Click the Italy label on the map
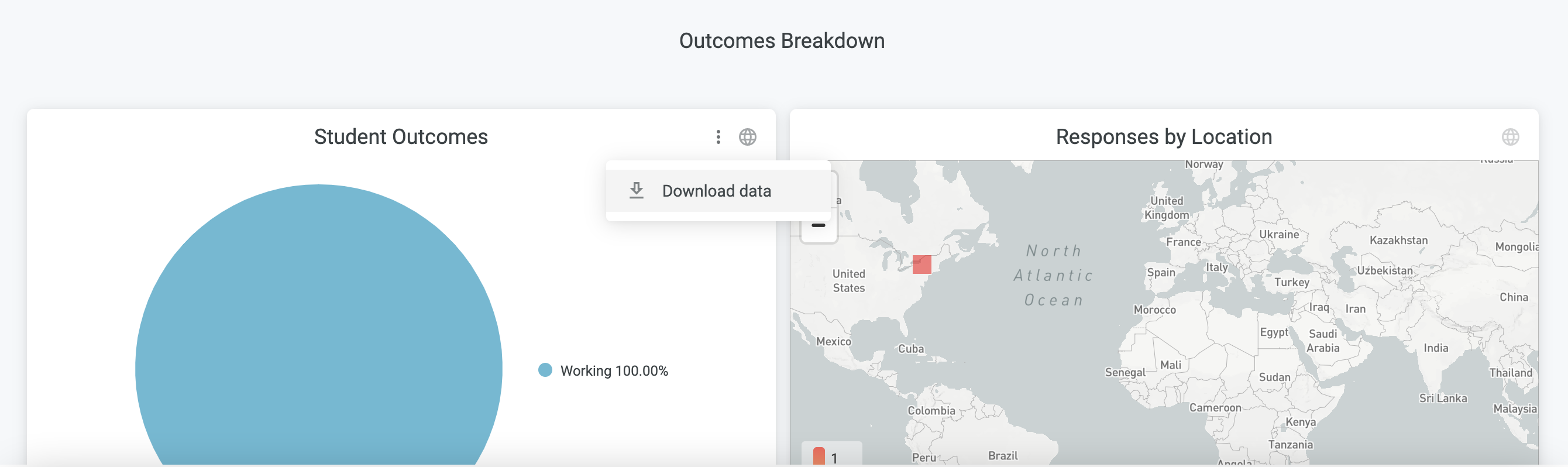This screenshot has width=1568, height=467. click(1217, 267)
